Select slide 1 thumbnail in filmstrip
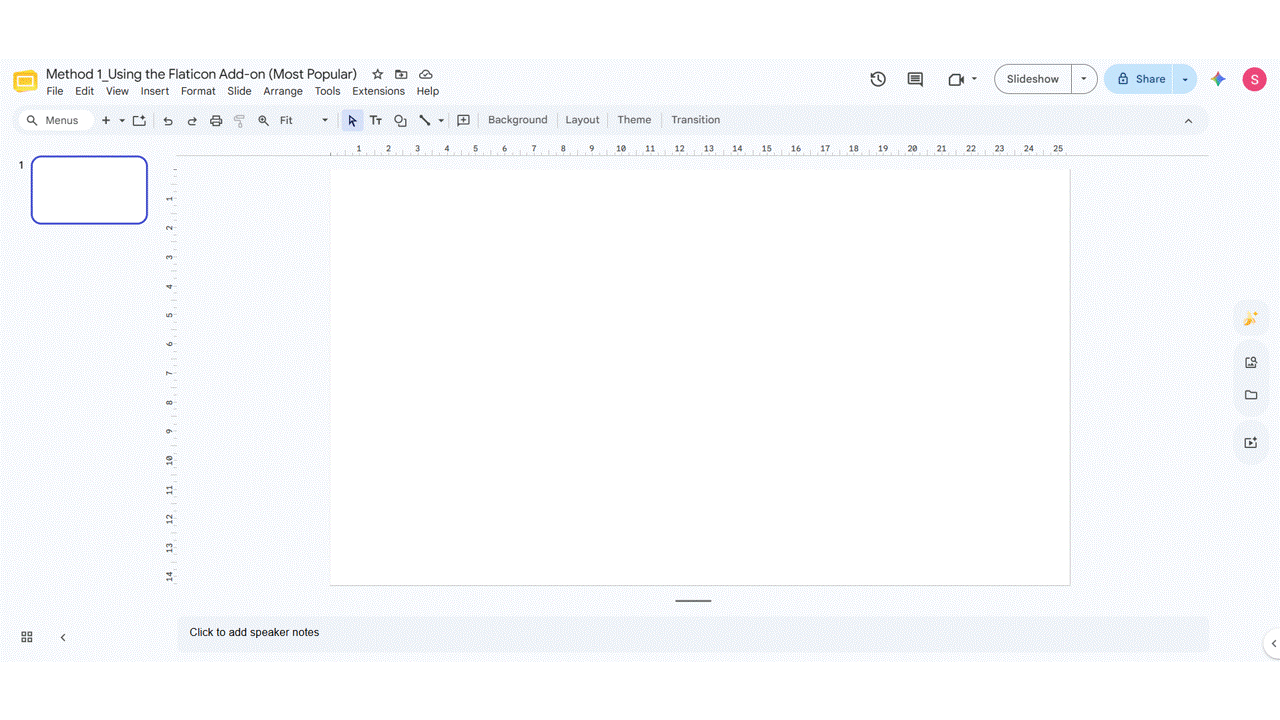The image size is (1280, 720). (x=89, y=190)
